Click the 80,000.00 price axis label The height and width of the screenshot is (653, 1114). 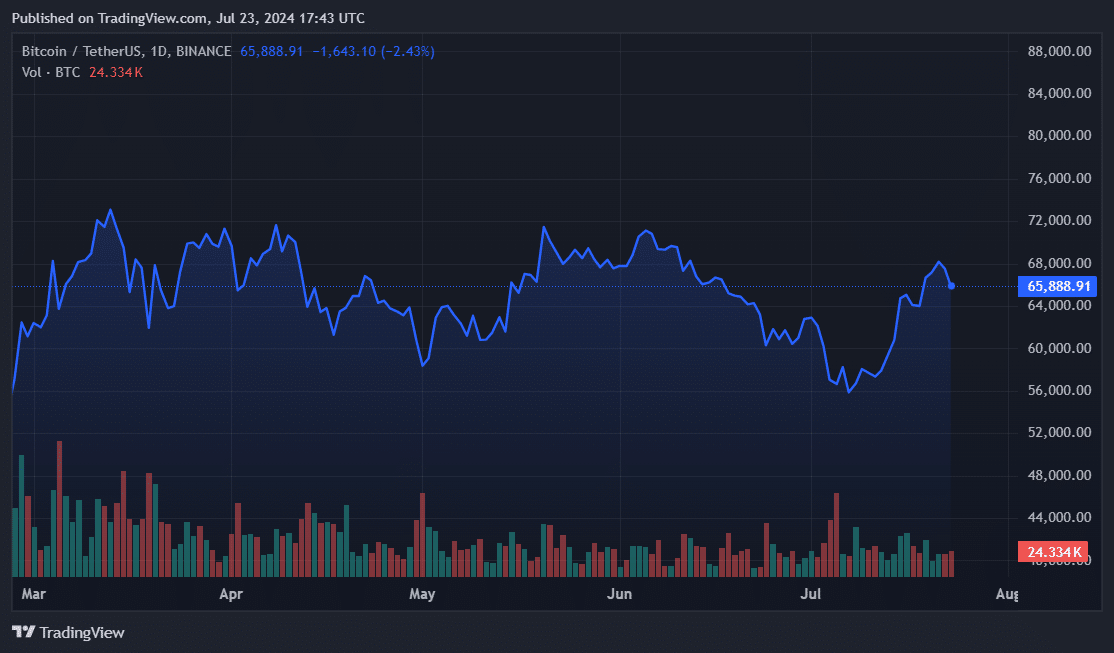pos(1059,136)
